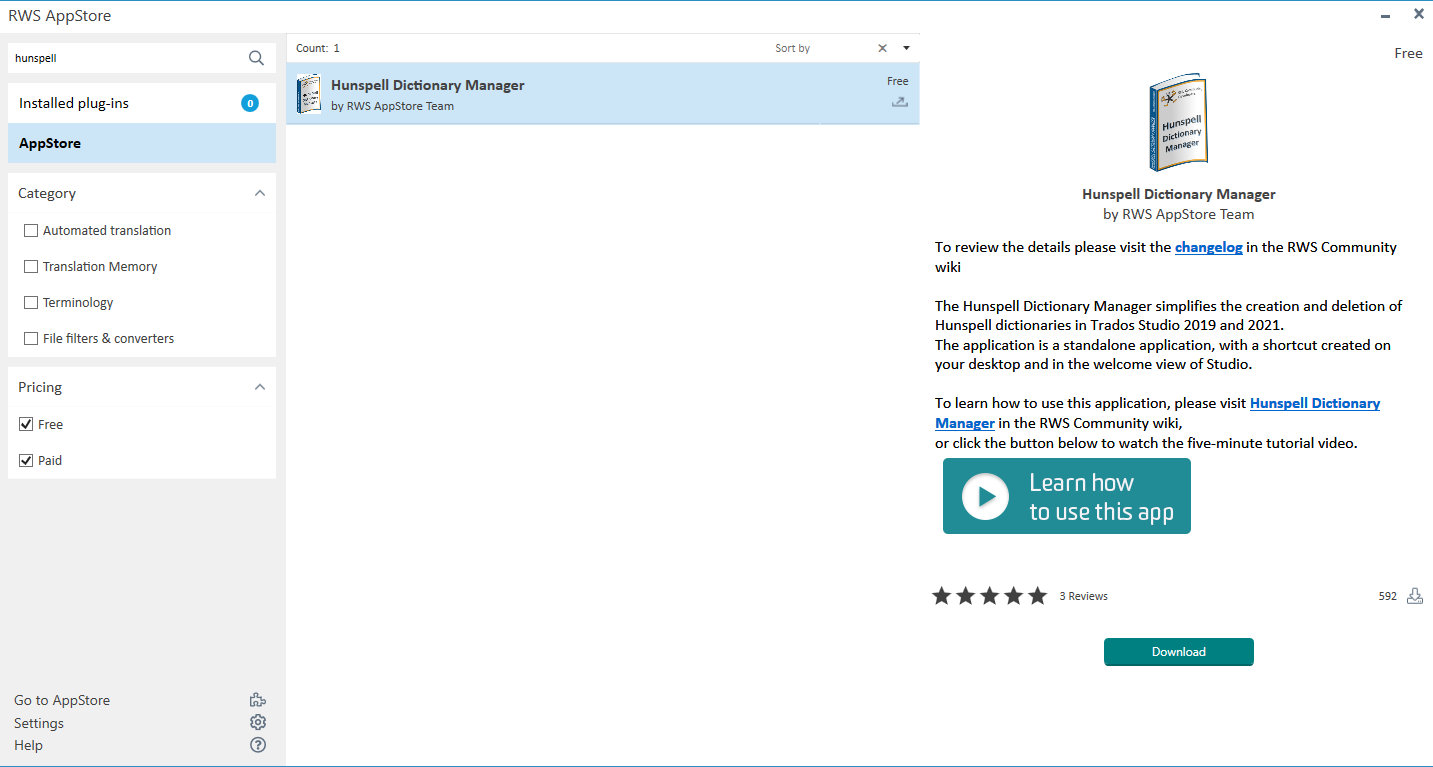Open the changelog link

coord(1208,247)
